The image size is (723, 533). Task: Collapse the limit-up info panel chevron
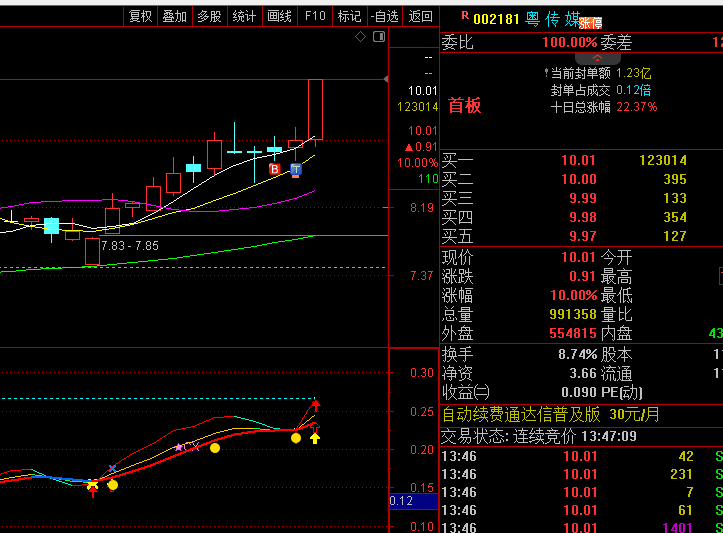tap(597, 58)
